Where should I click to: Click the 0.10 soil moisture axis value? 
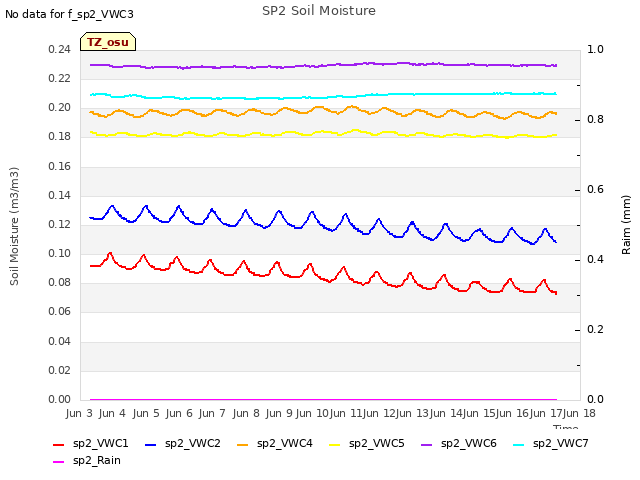click(60, 253)
